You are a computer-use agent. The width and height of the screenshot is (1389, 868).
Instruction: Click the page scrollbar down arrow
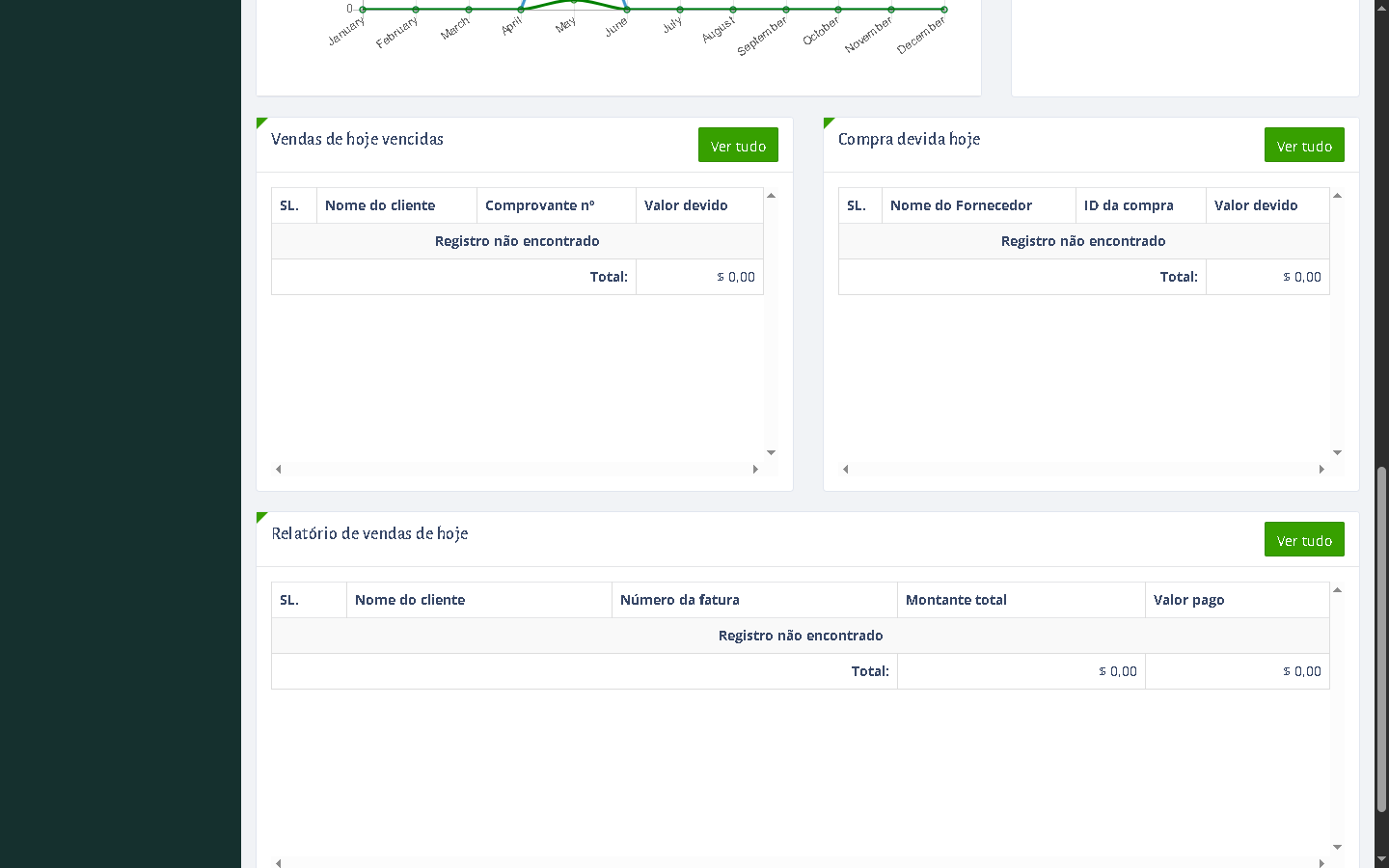(1381, 858)
